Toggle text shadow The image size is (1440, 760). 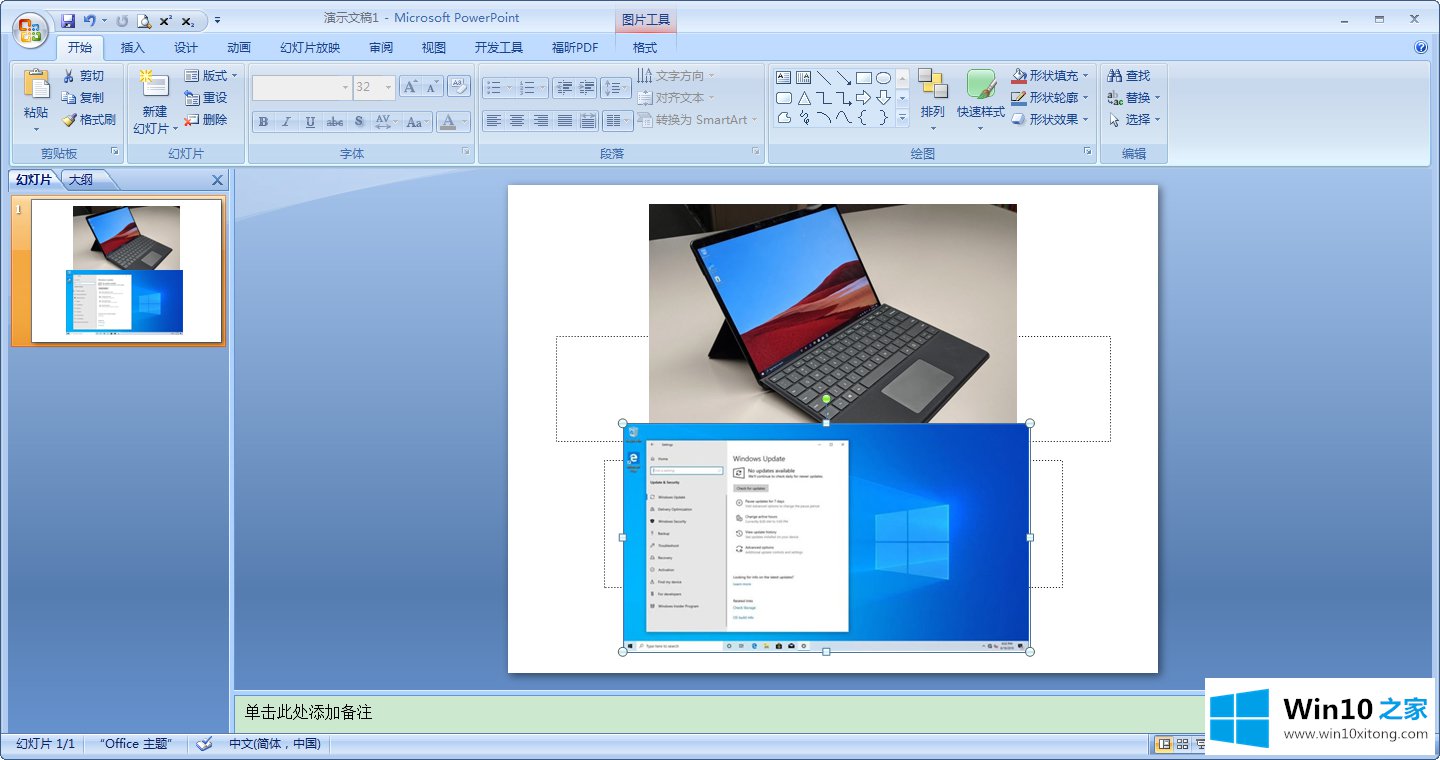[359, 122]
